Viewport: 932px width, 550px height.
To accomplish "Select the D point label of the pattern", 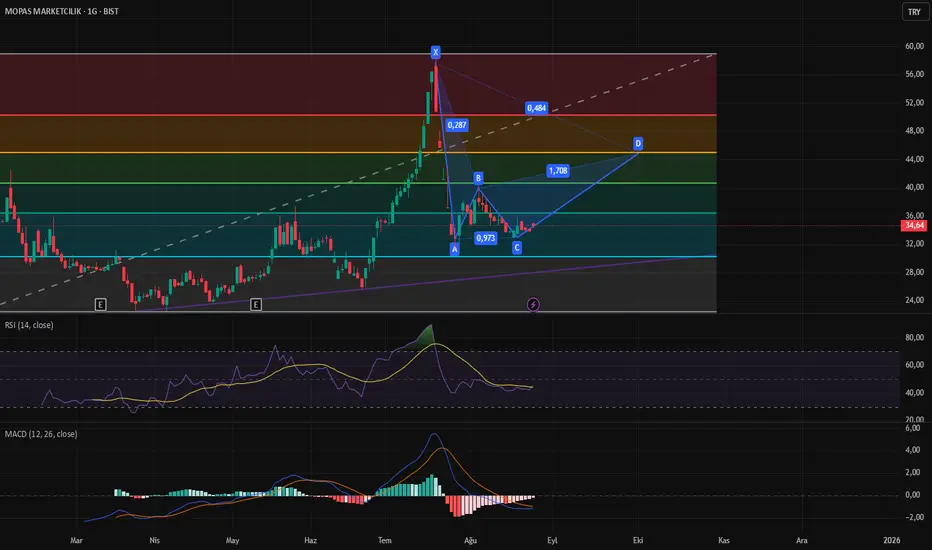I will [638, 143].
